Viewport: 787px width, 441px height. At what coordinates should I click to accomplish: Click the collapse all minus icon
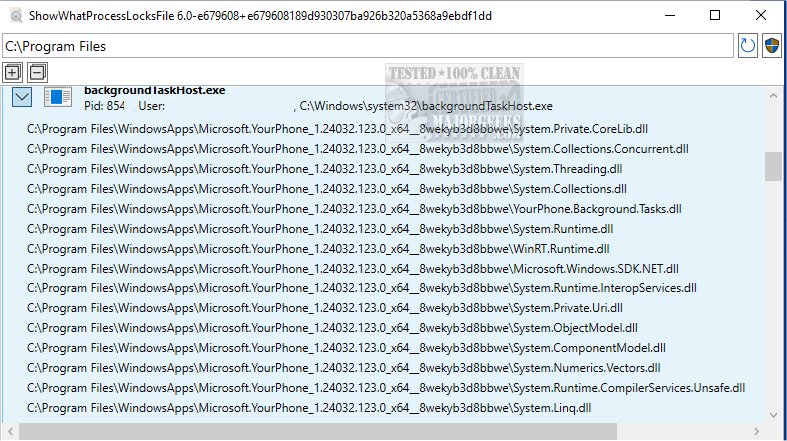point(37,72)
